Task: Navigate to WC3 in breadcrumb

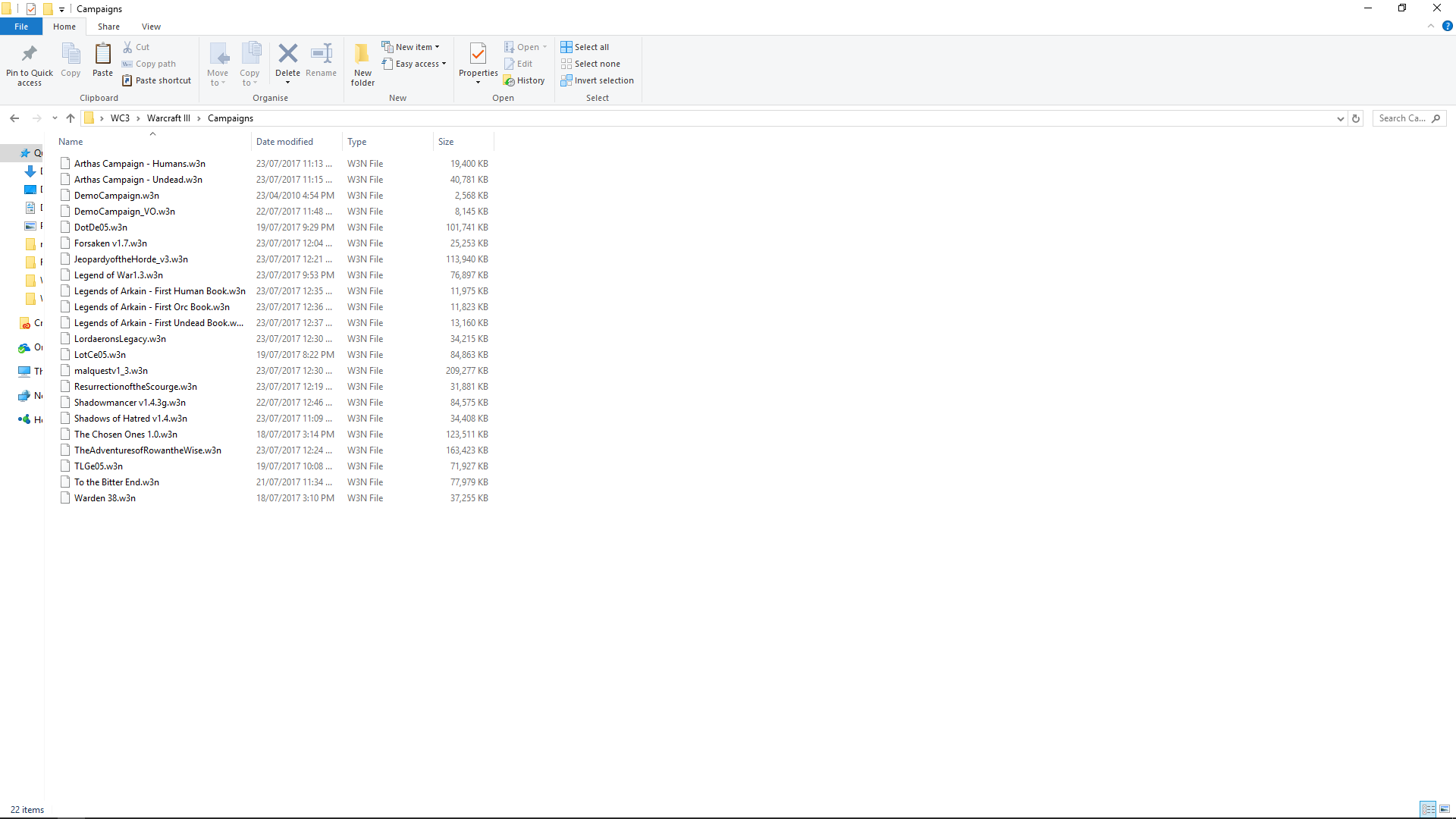Action: coord(120,118)
